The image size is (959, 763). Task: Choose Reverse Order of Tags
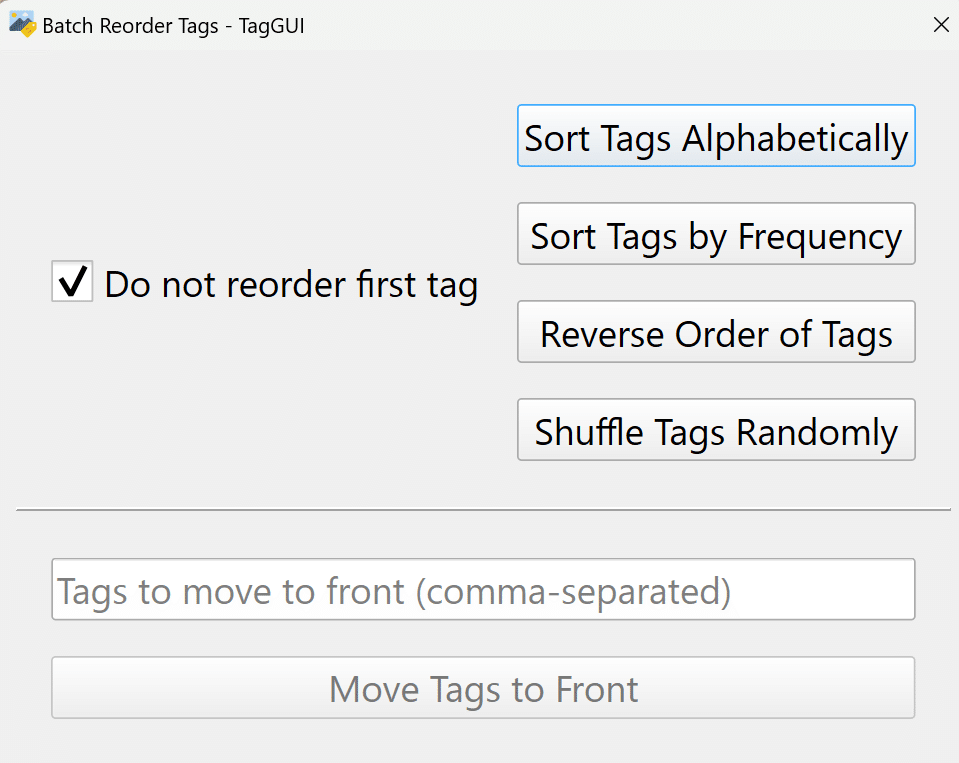716,331
